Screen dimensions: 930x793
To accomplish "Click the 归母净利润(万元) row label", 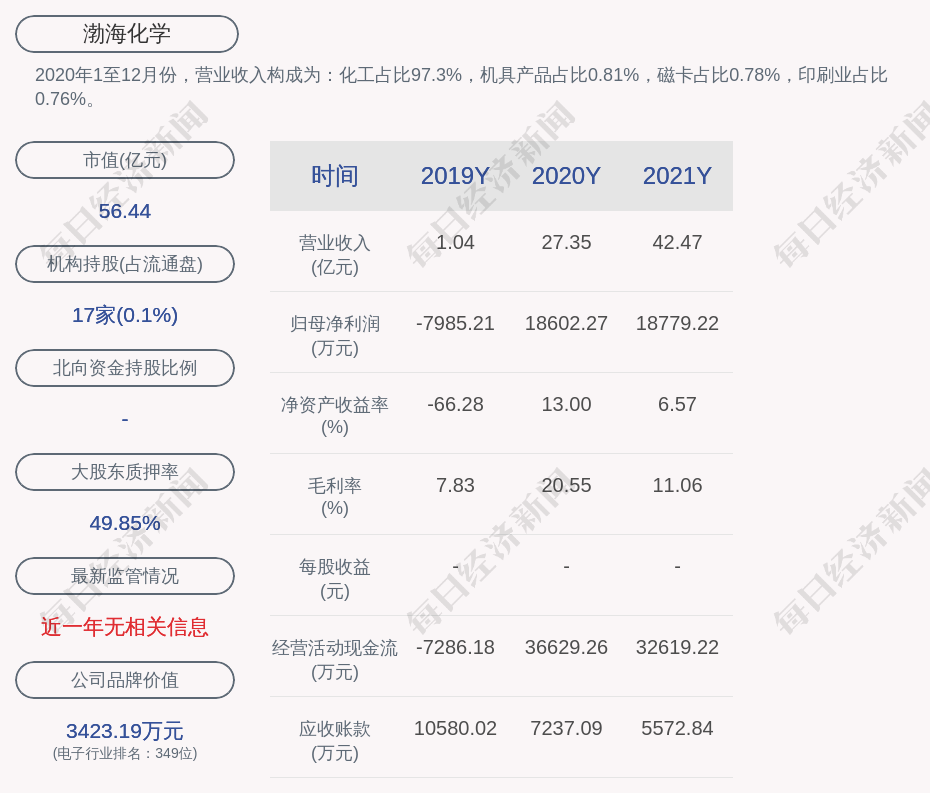I will click(x=335, y=336).
